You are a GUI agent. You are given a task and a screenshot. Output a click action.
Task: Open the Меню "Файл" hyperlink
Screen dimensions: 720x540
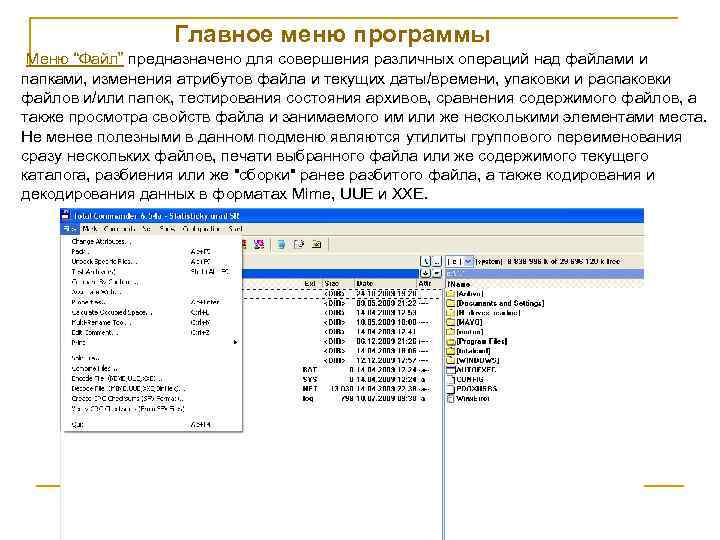click(x=75, y=59)
